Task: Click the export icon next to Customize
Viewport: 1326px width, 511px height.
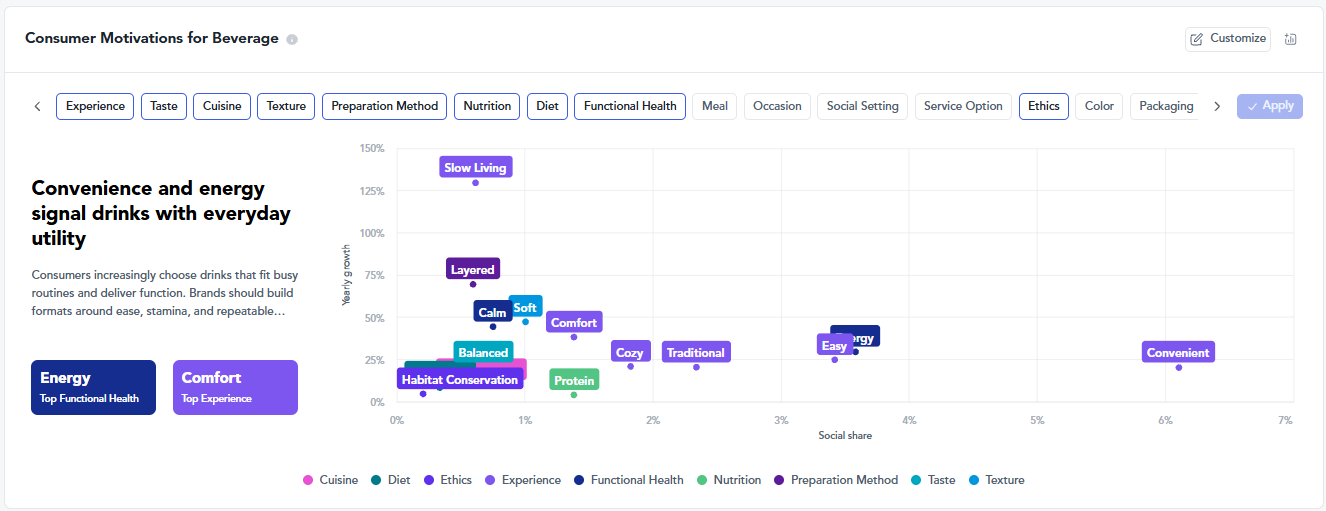Action: pyautogui.click(x=1290, y=39)
